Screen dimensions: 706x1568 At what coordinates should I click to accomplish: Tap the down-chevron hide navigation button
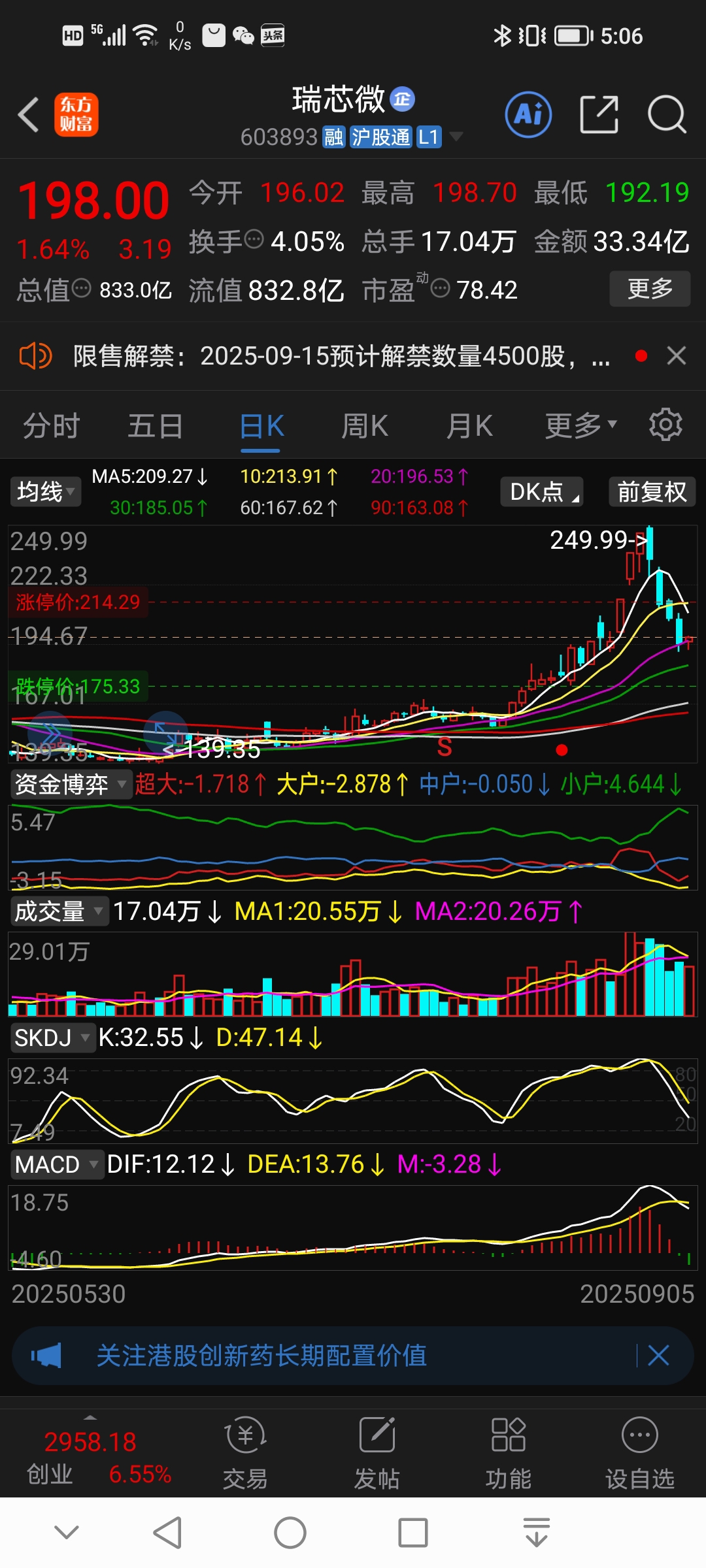[67, 1531]
